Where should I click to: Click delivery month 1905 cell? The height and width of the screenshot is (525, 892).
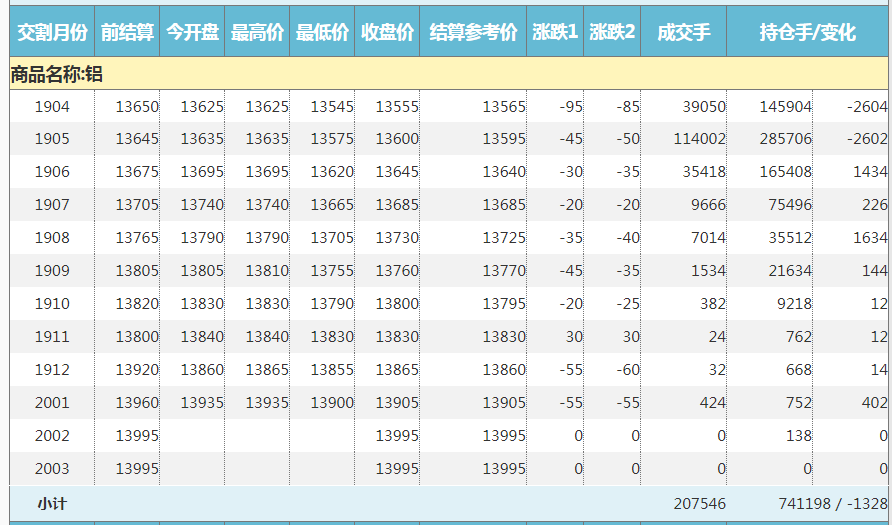point(52,139)
